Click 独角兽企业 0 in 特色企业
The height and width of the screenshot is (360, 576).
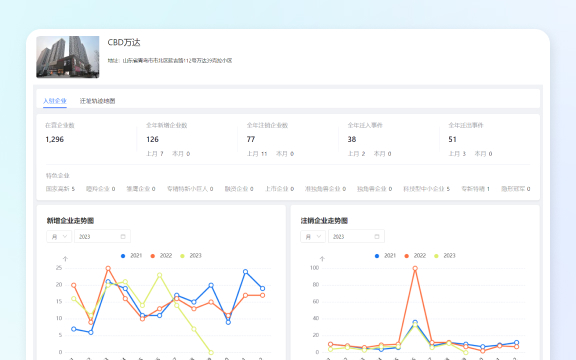point(375,189)
